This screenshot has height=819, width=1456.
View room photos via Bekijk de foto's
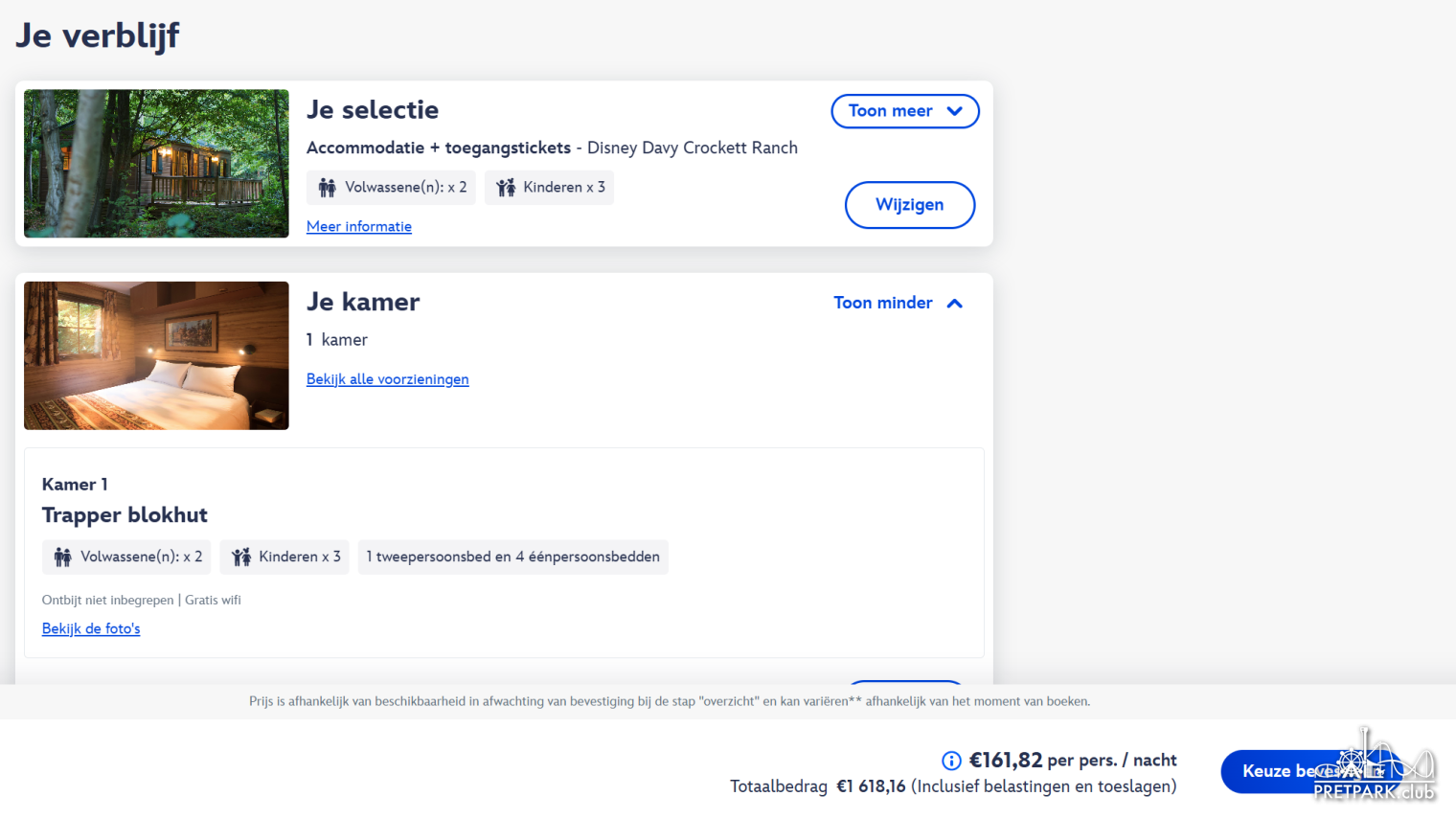click(91, 629)
